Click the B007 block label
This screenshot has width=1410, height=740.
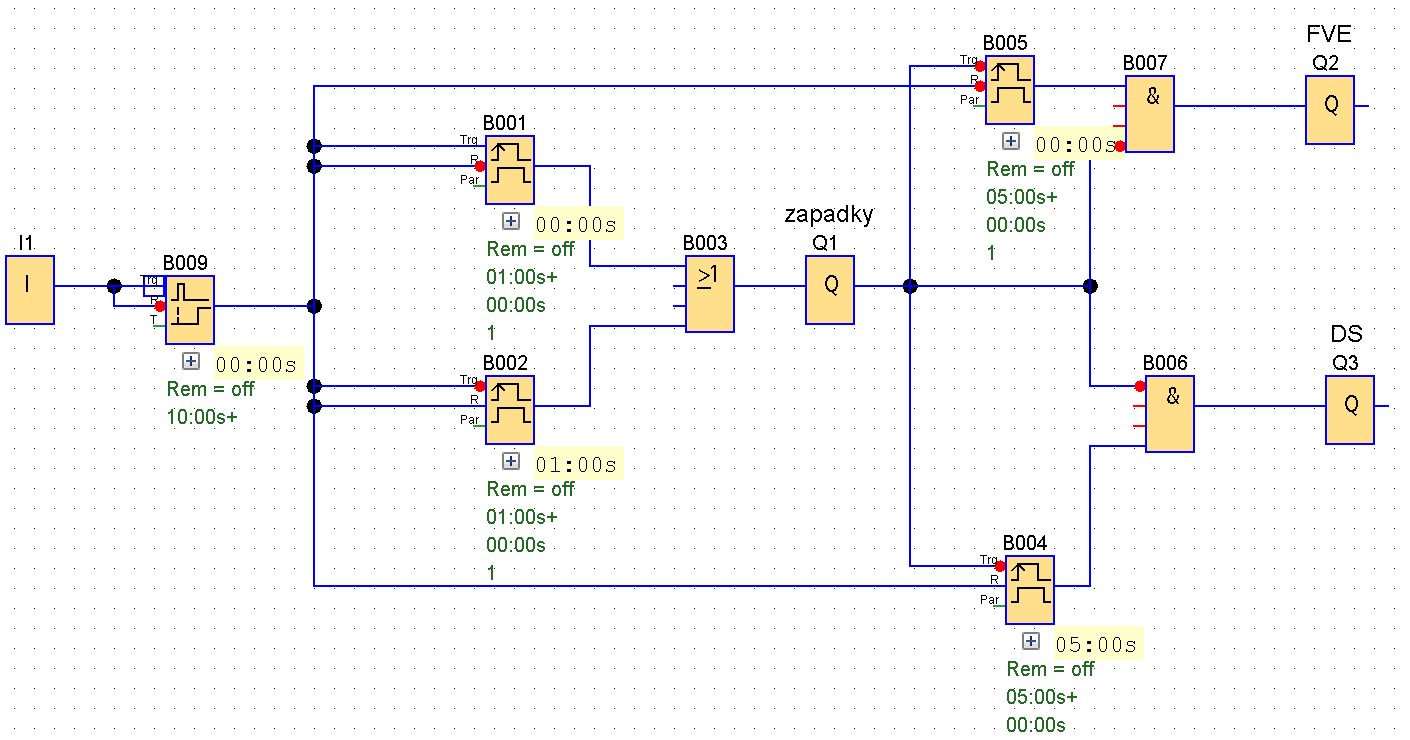tap(1145, 63)
